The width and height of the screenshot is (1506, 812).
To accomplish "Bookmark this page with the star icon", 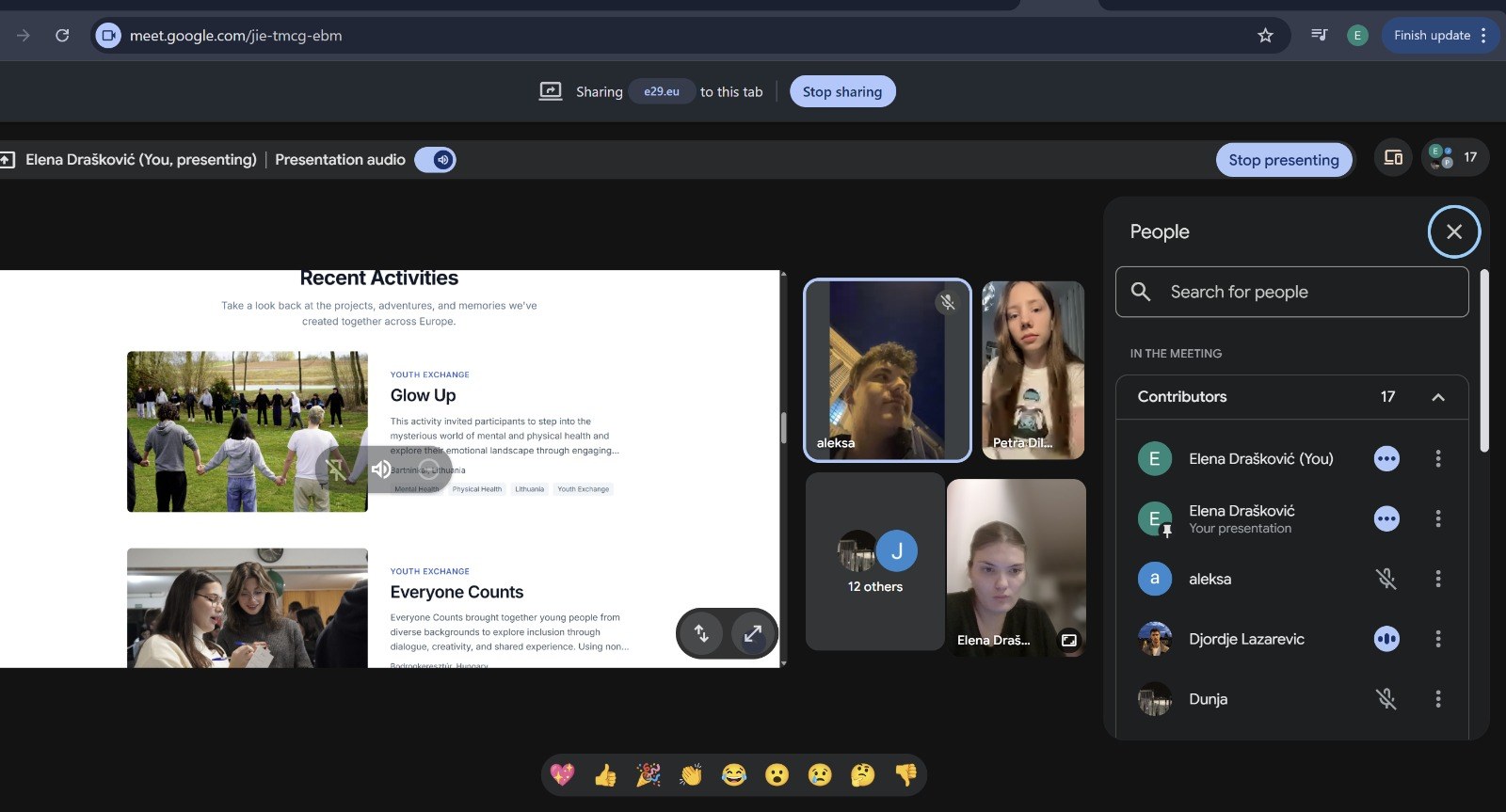I will click(x=1265, y=36).
